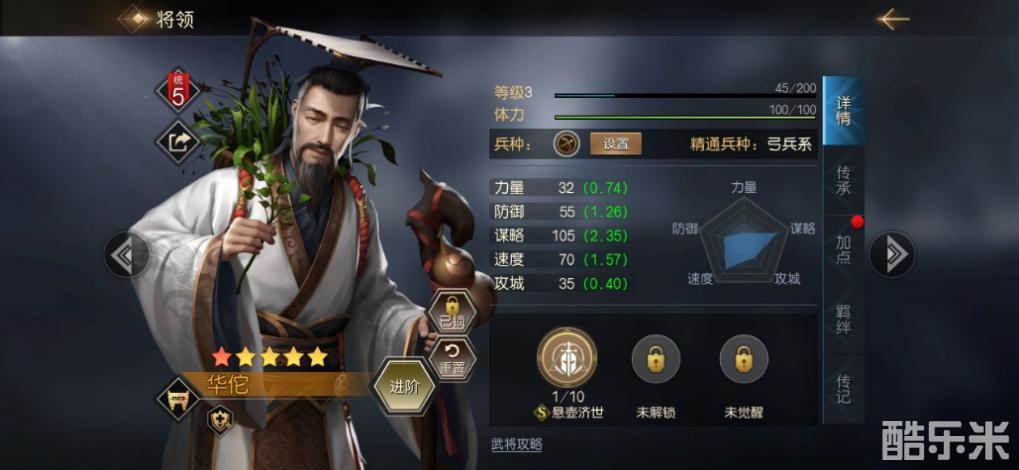Switch to the 羁绊 tab
Viewport: 1019px width, 470px height.
[843, 319]
